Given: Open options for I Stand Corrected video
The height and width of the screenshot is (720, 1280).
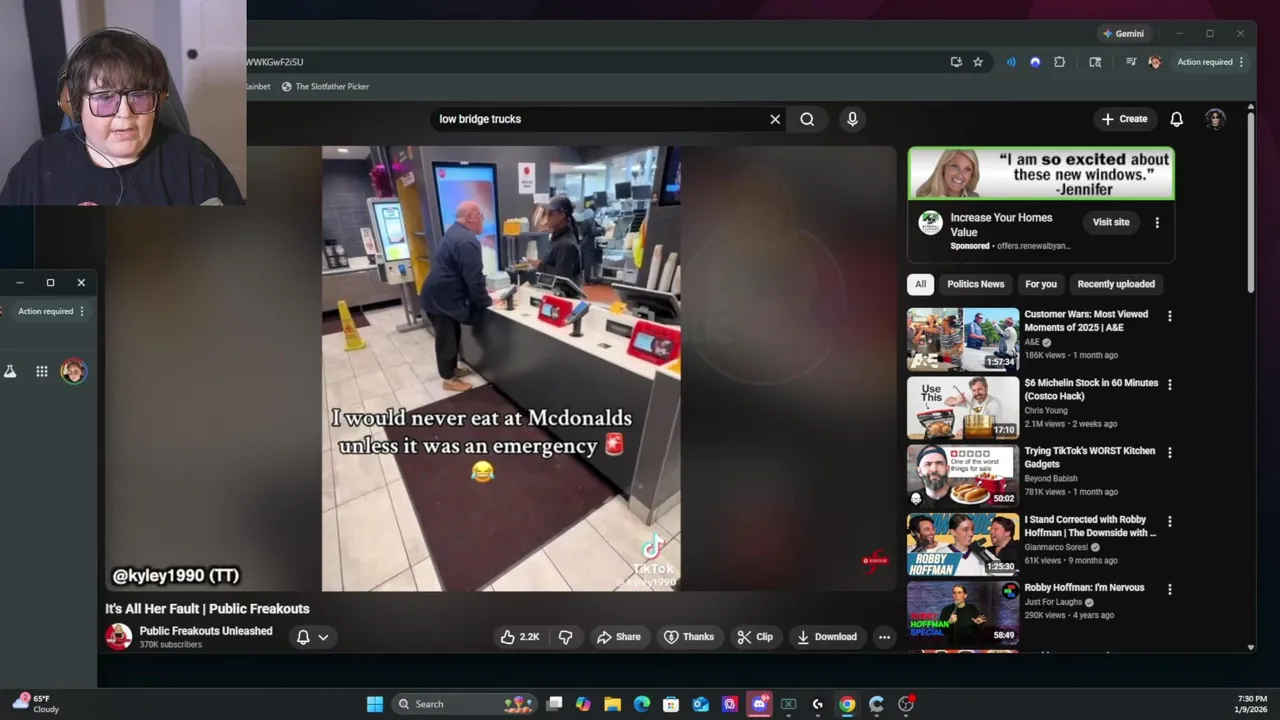Looking at the screenshot, I should tap(1169, 521).
